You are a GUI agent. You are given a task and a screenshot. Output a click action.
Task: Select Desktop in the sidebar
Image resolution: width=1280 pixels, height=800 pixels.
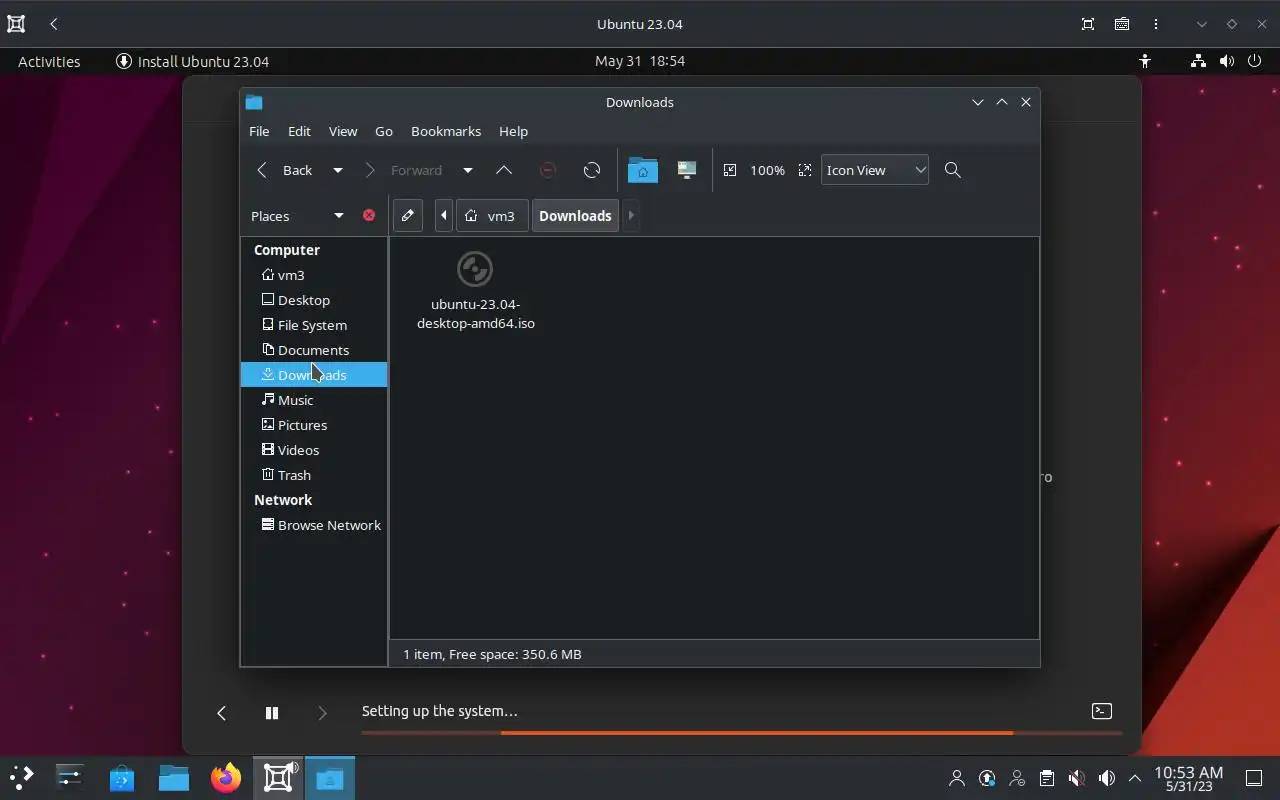pyautogui.click(x=314, y=300)
